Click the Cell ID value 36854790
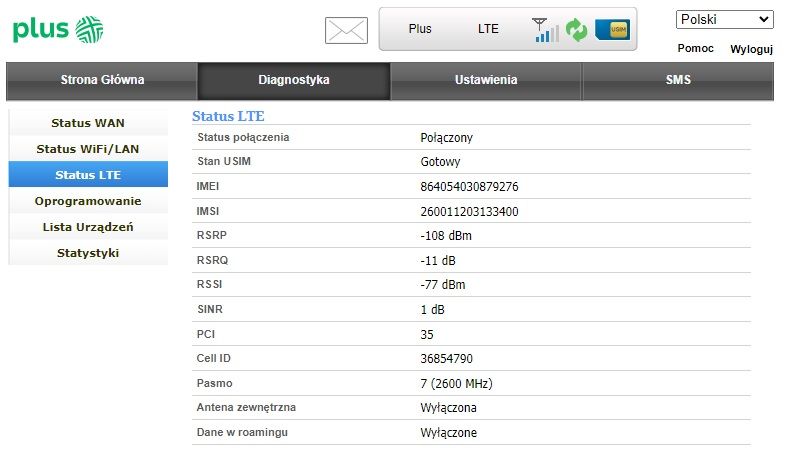Viewport: 785px width, 472px height. pyautogui.click(x=446, y=359)
